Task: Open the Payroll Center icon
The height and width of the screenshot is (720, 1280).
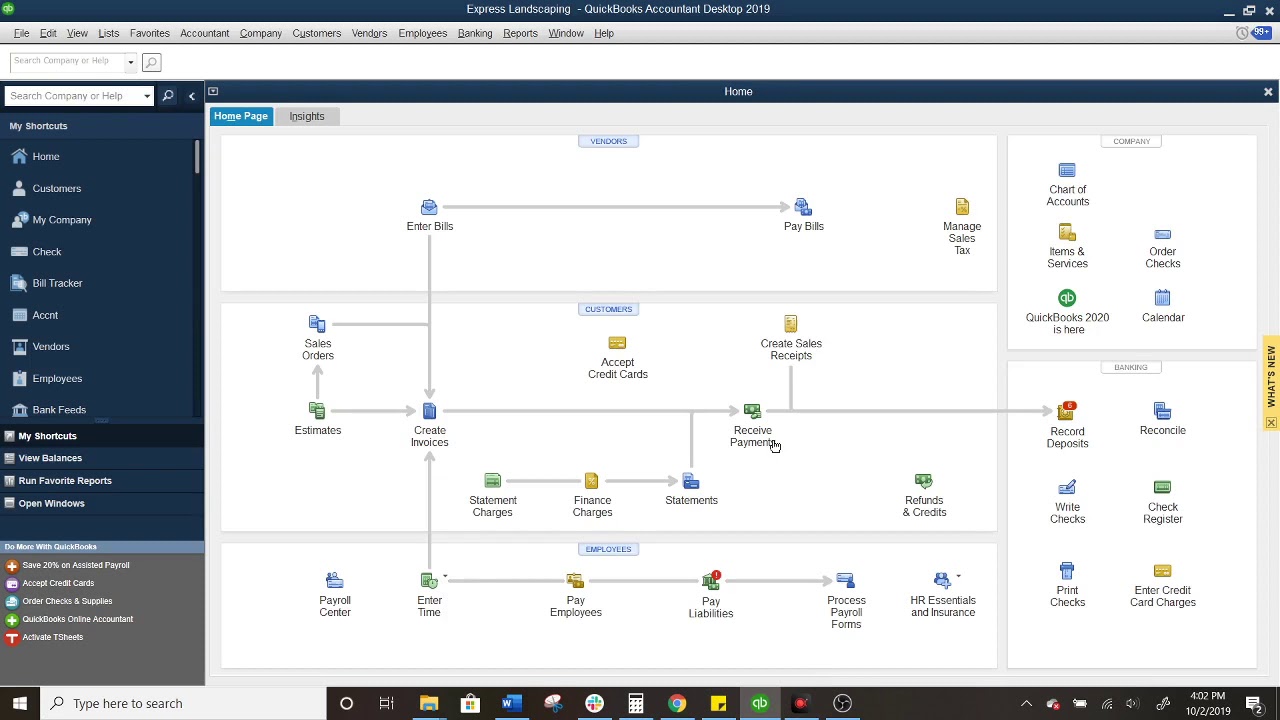Action: (x=334, y=581)
